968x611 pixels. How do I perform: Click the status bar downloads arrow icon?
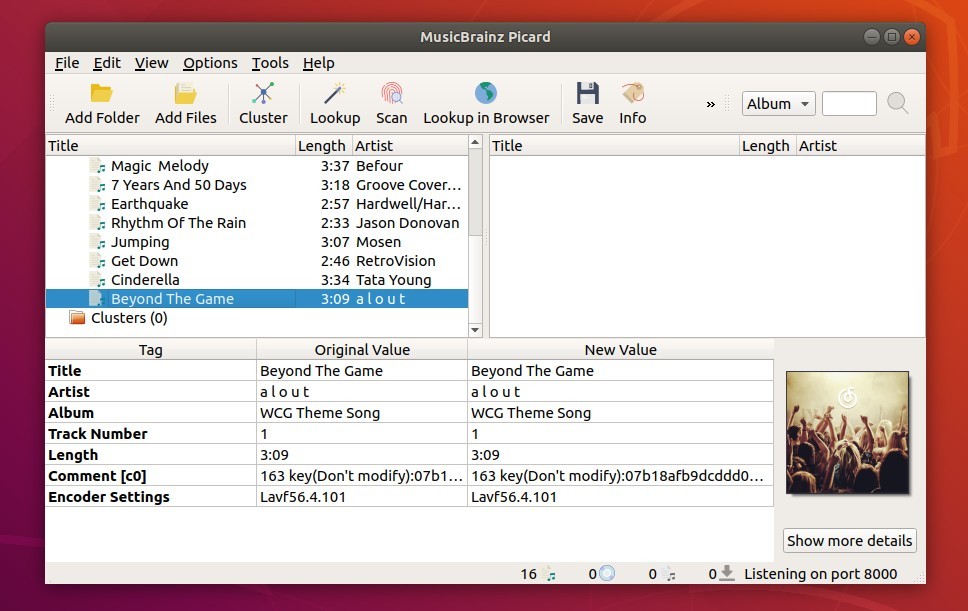pyautogui.click(x=728, y=573)
